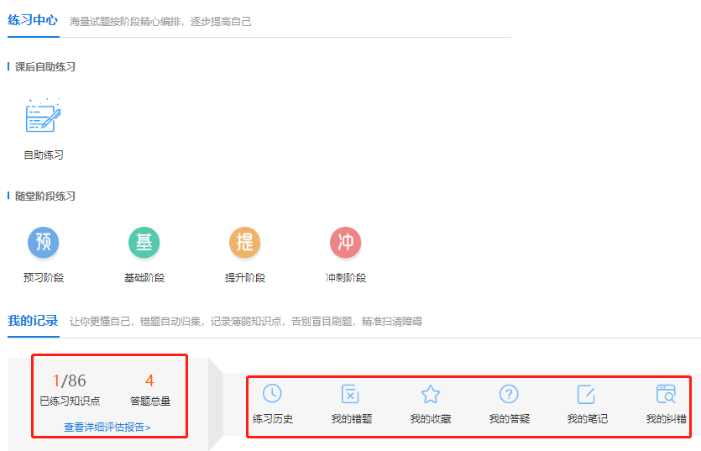Select the red 冲 stage icon
Viewport: 701px width, 451px height.
tap(346, 242)
